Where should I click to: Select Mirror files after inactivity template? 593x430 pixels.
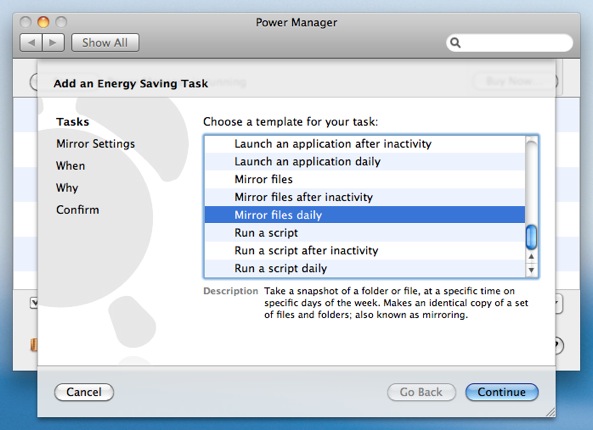(x=365, y=197)
